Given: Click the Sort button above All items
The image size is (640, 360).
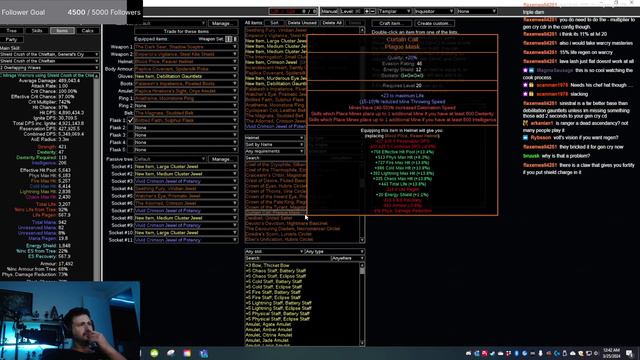Looking at the screenshot, I should pos(274,23).
